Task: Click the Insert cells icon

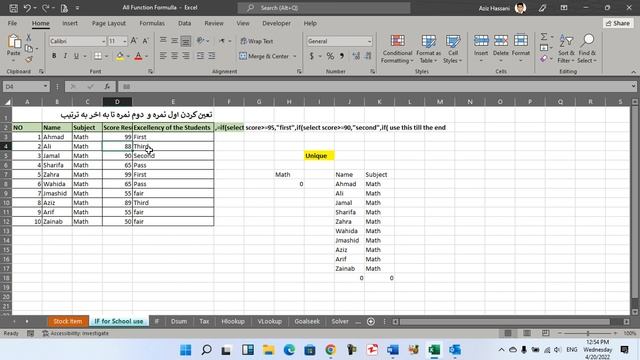Action: pyautogui.click(x=481, y=41)
